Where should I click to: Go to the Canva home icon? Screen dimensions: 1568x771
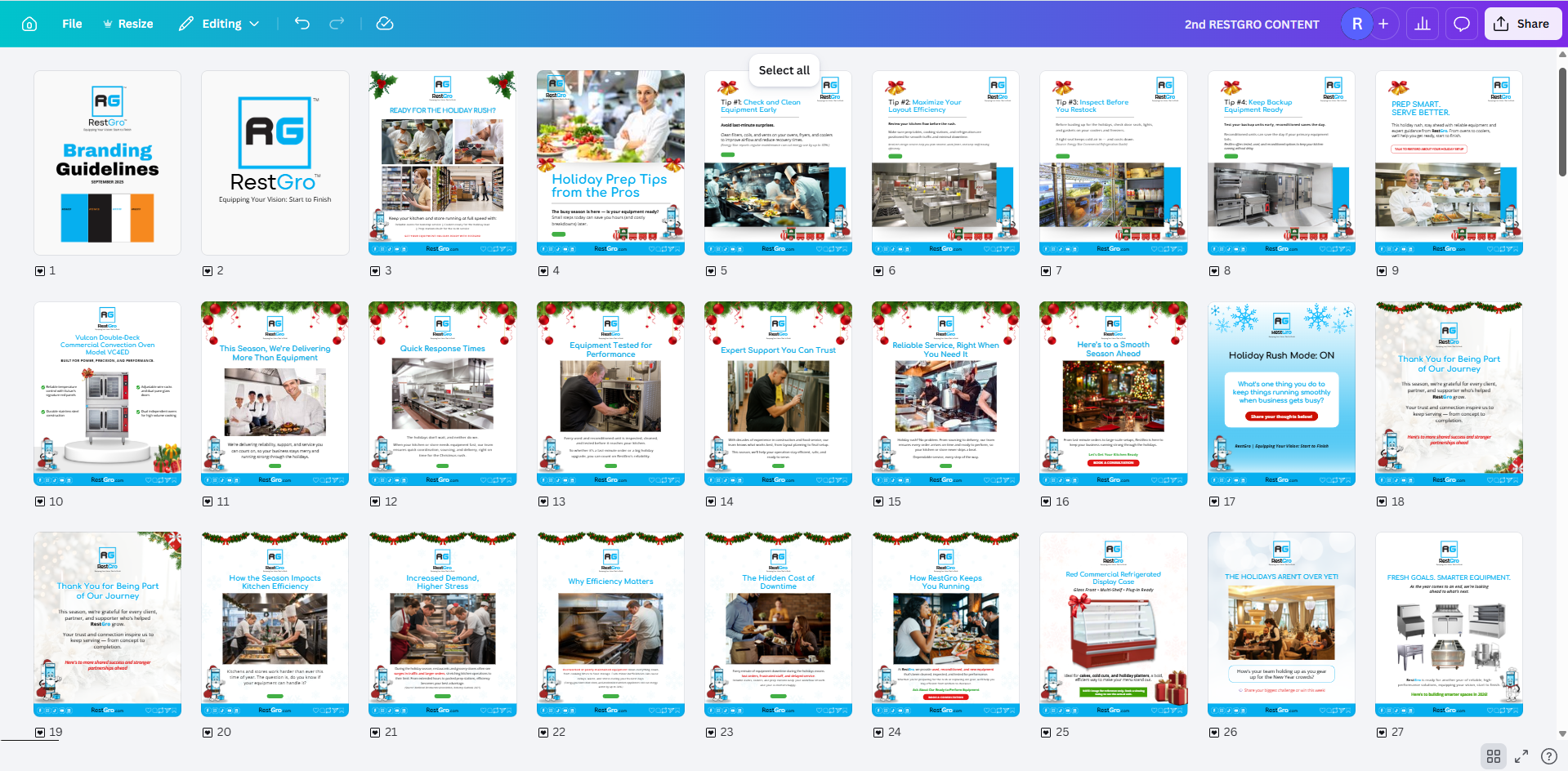click(x=29, y=24)
